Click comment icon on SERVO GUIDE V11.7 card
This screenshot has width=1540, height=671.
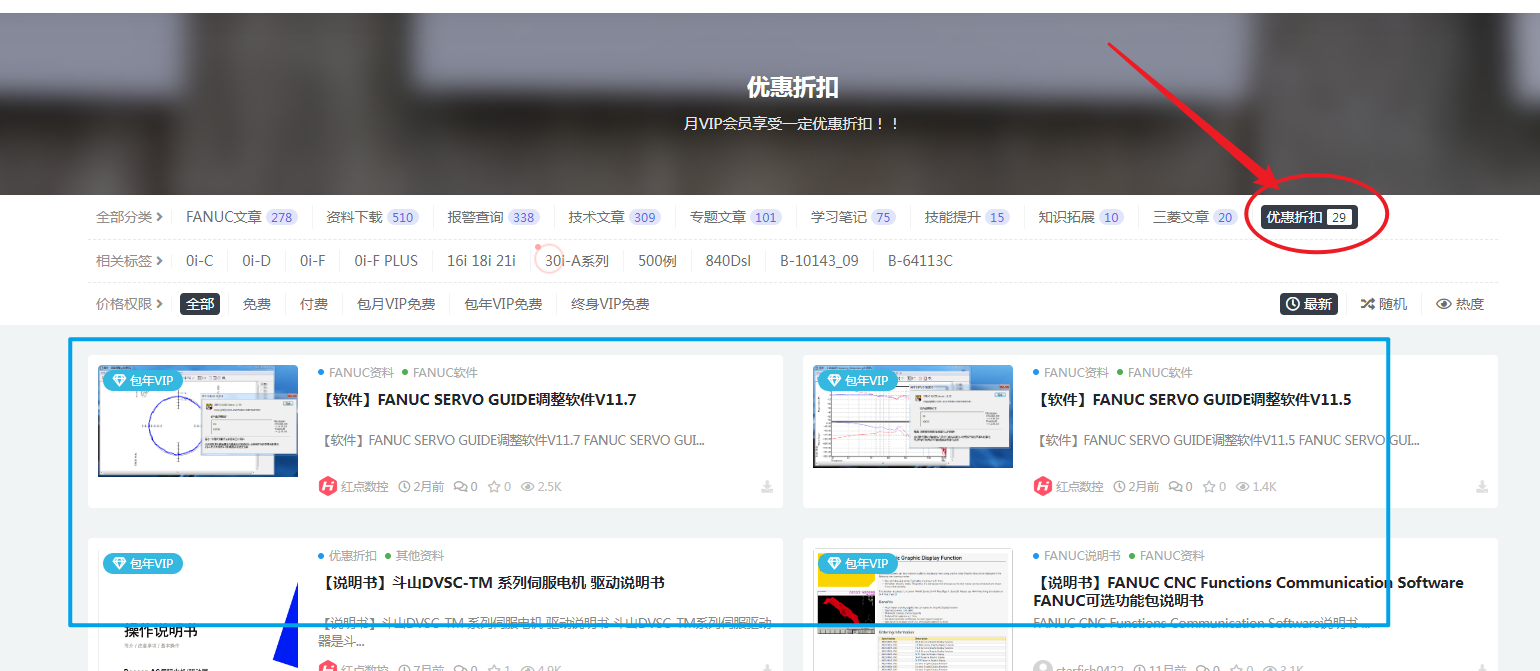[x=460, y=487]
